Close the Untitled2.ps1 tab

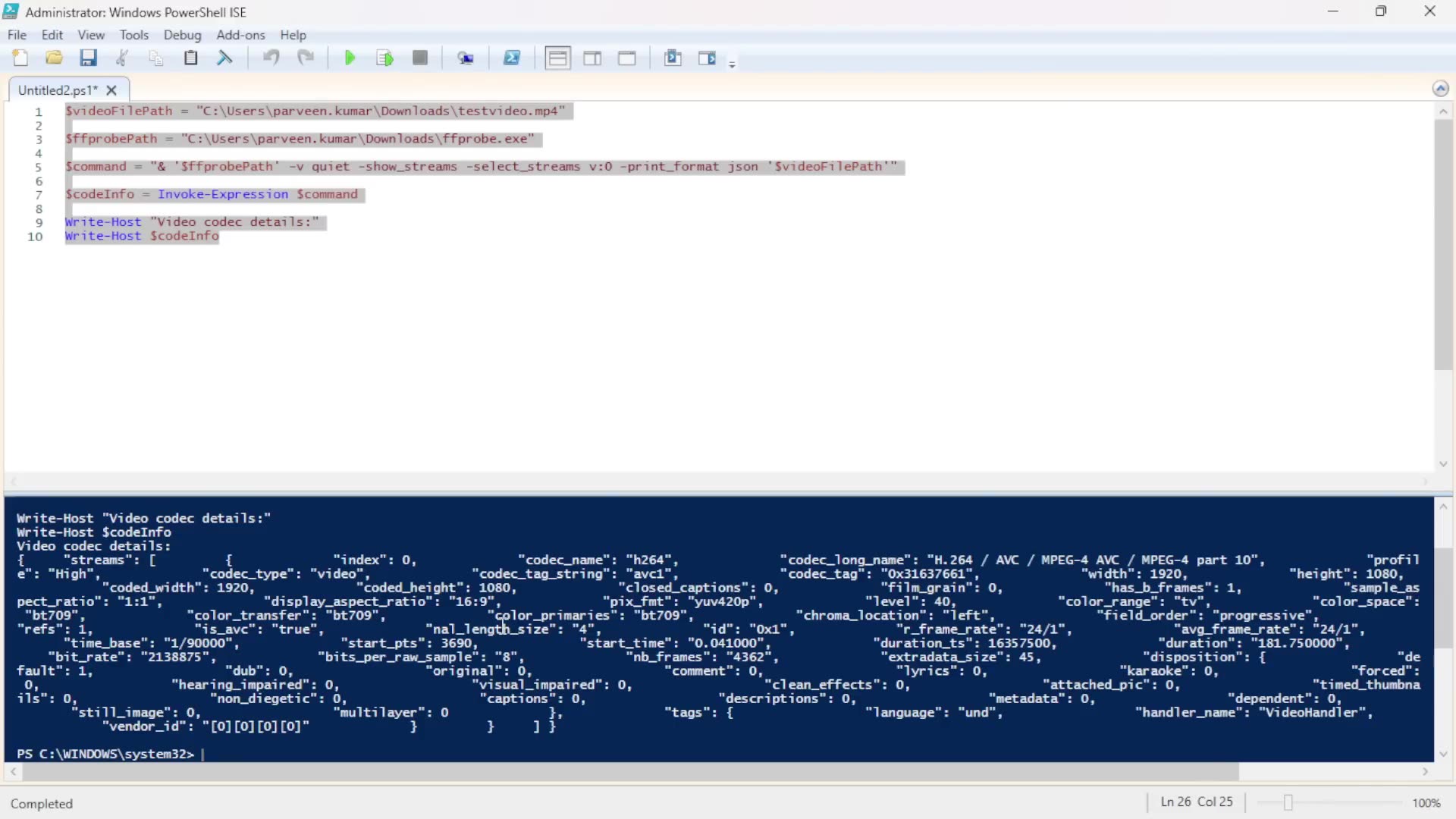[x=111, y=90]
